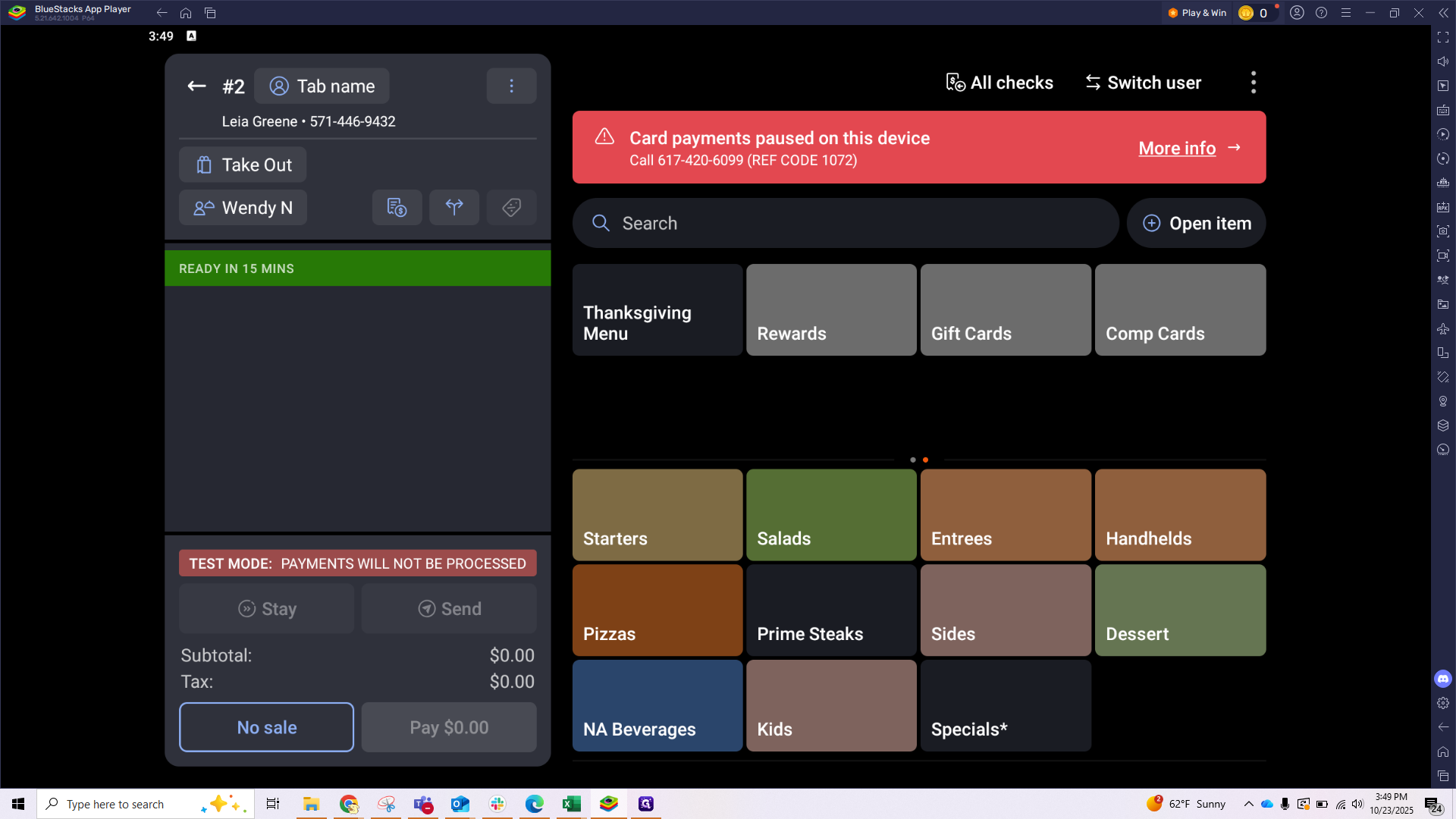Open Excel from the Windows taskbar
This screenshot has height=819, width=1456.
[x=572, y=804]
